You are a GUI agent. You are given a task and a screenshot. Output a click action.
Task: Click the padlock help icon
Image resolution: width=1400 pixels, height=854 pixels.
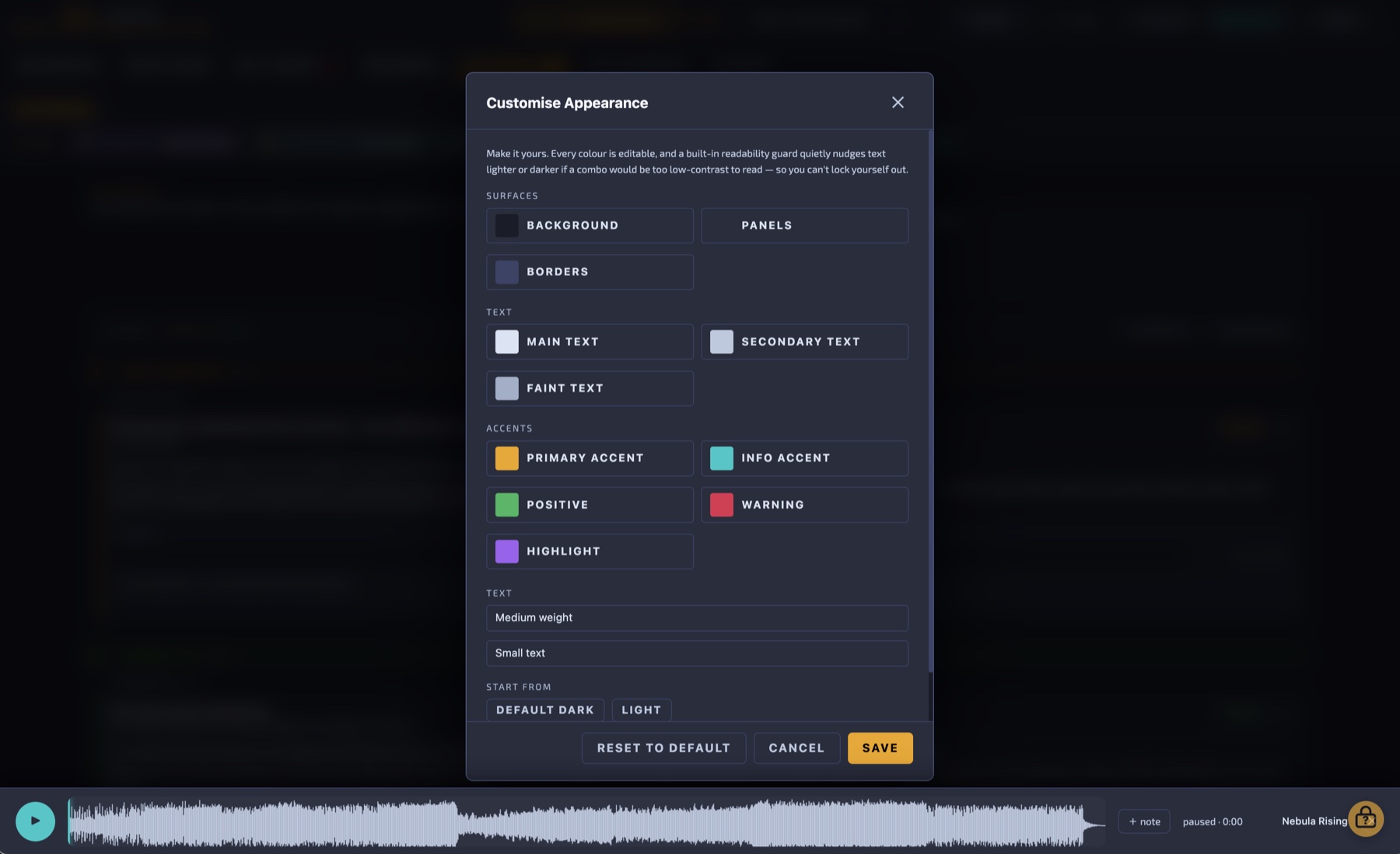tap(1366, 819)
